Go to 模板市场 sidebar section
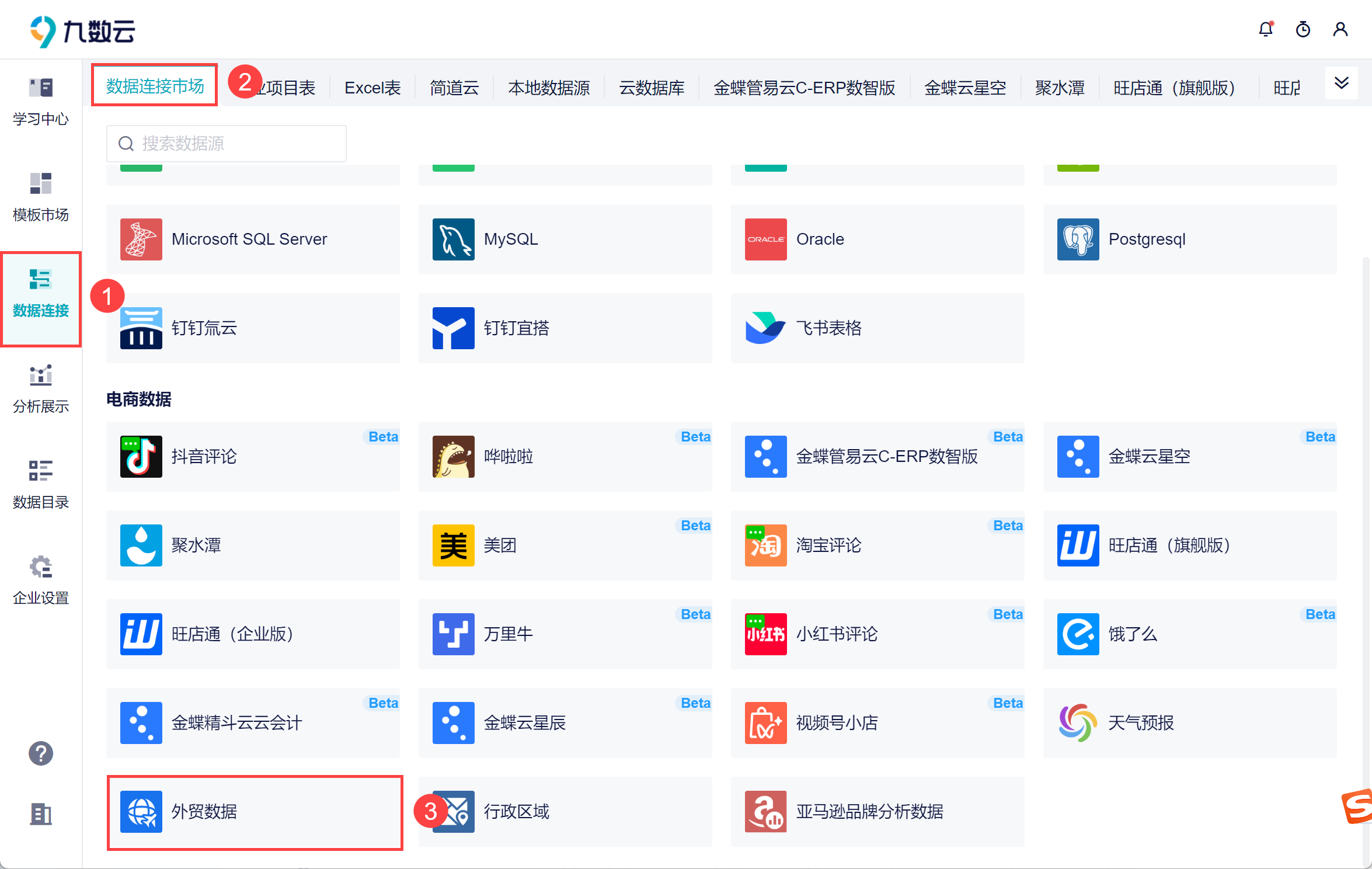 41,197
